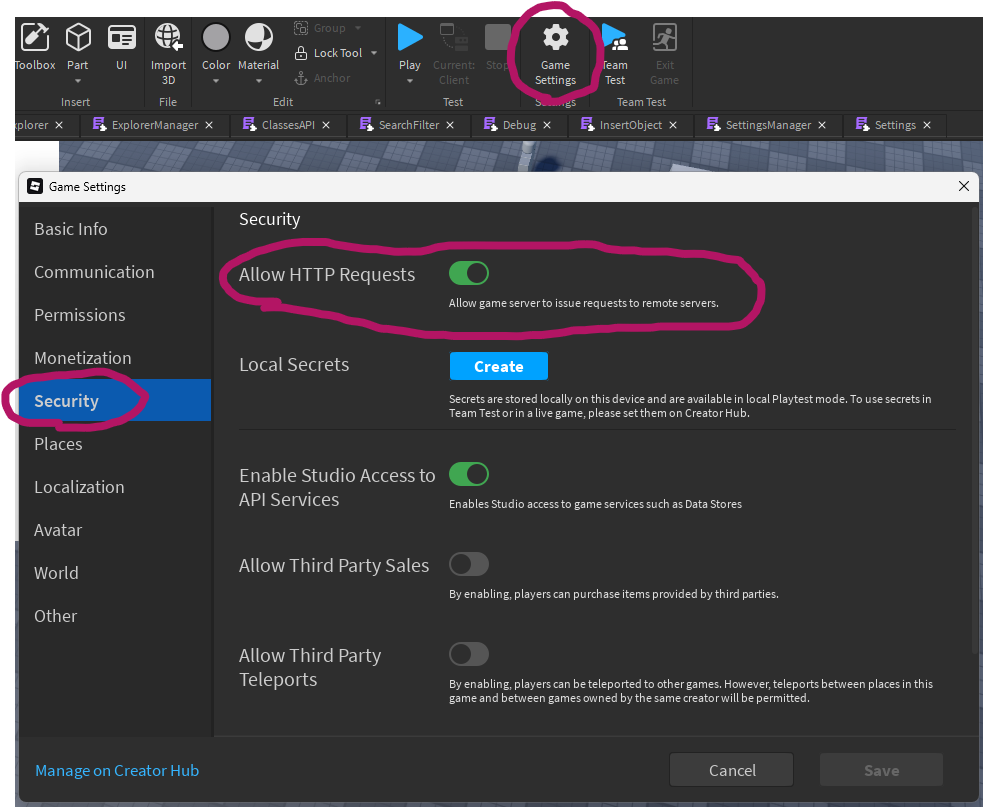Screen dimensions: 983x807
Task: Click the Team Test icon
Action: tap(615, 37)
